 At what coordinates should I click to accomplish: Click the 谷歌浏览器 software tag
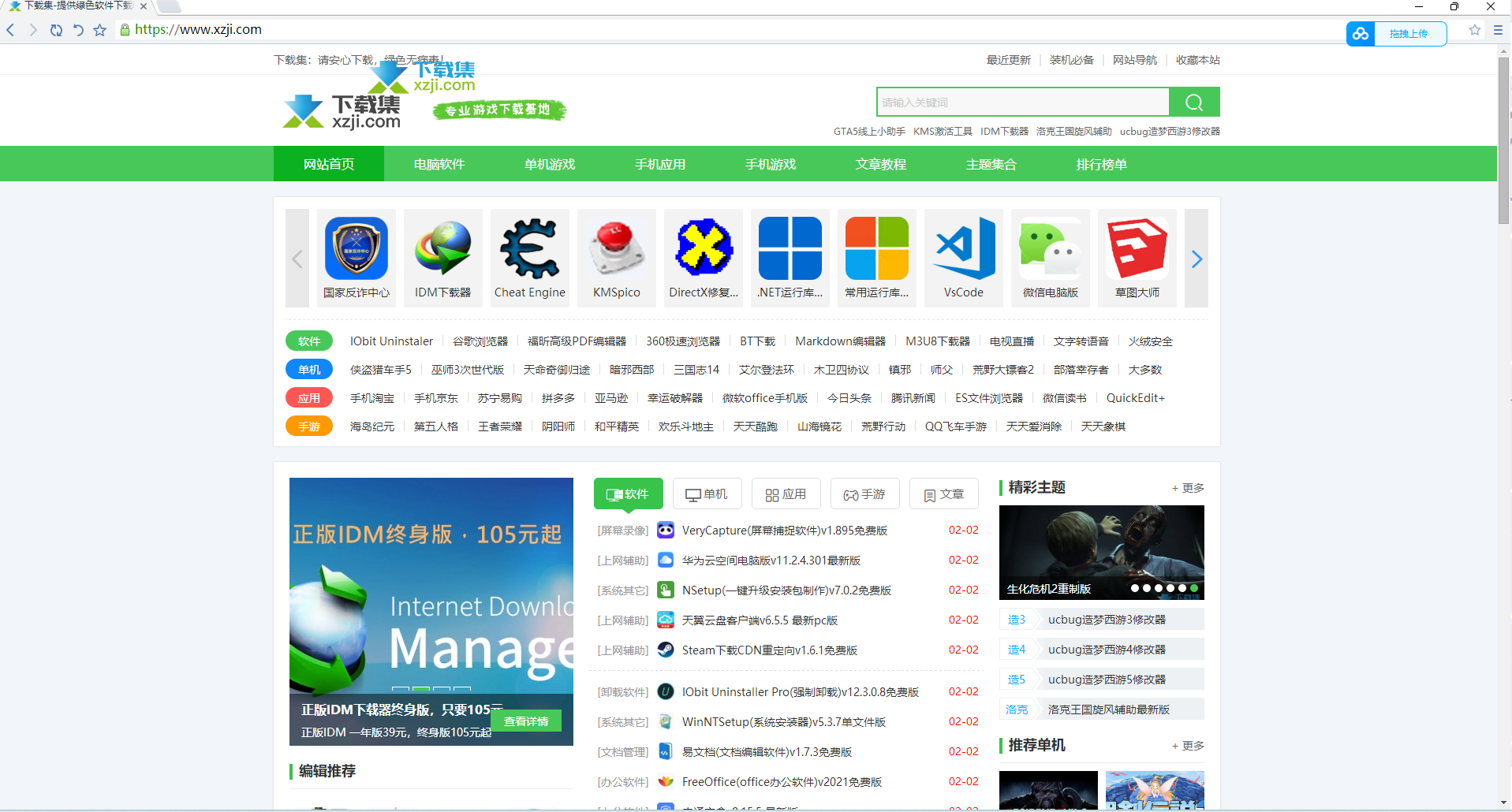point(480,341)
